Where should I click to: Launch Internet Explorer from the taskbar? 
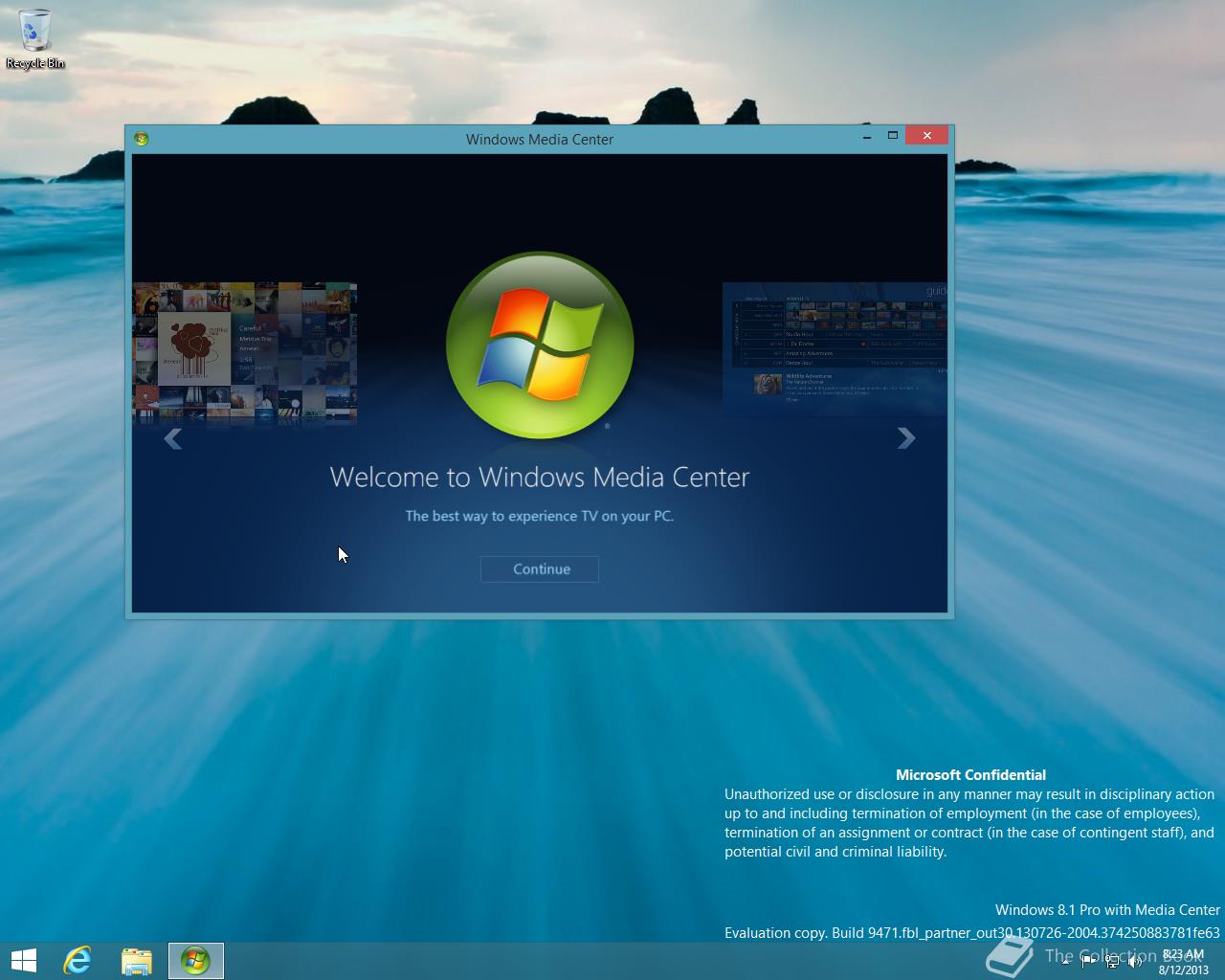click(78, 961)
